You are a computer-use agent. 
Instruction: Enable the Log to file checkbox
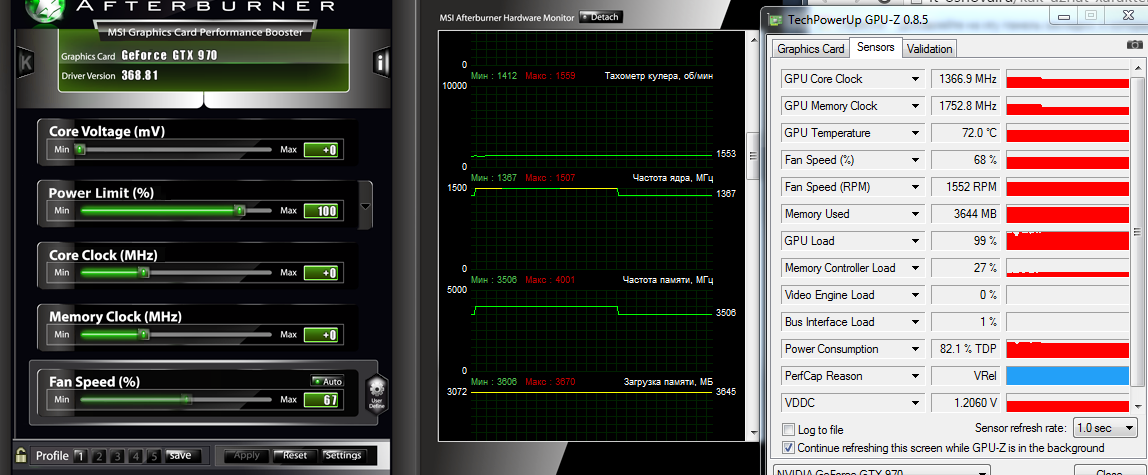pos(789,430)
